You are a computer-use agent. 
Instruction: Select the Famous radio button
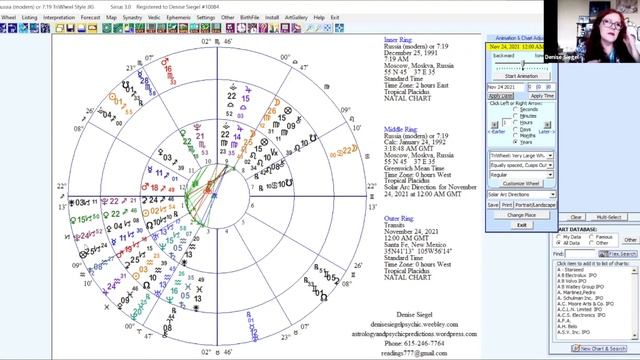[x=591, y=237]
